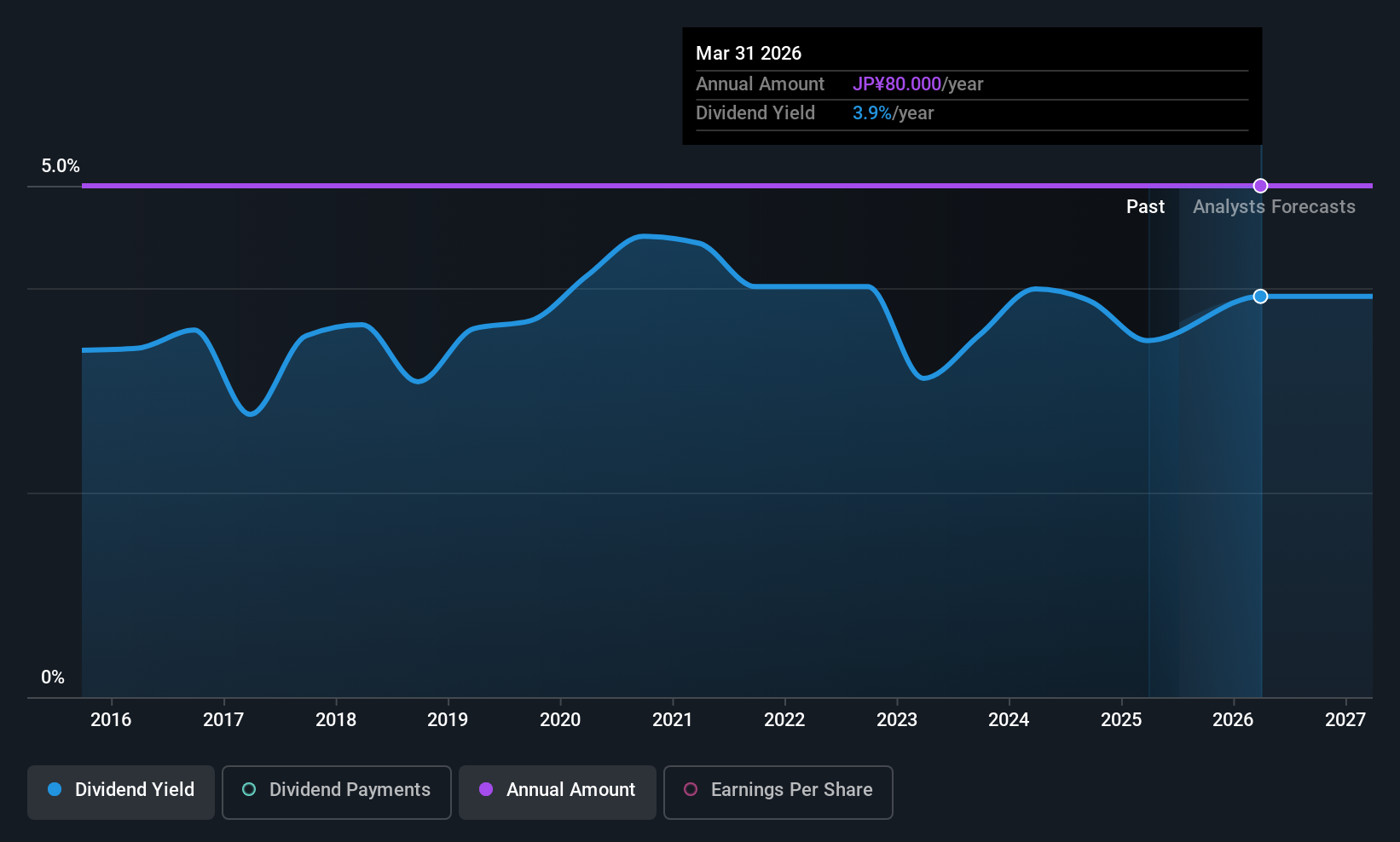1400x842 pixels.
Task: Click the Analysts Forecasts label
Action: (x=1274, y=207)
